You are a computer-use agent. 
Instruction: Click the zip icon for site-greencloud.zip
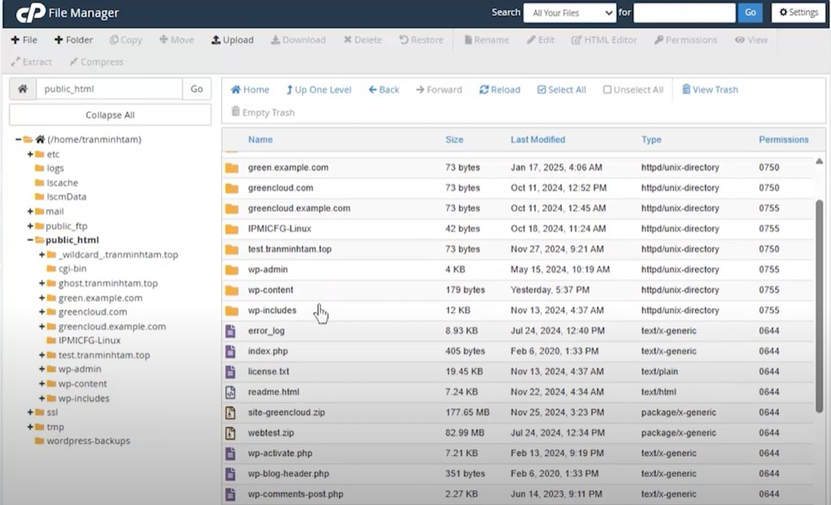click(231, 413)
